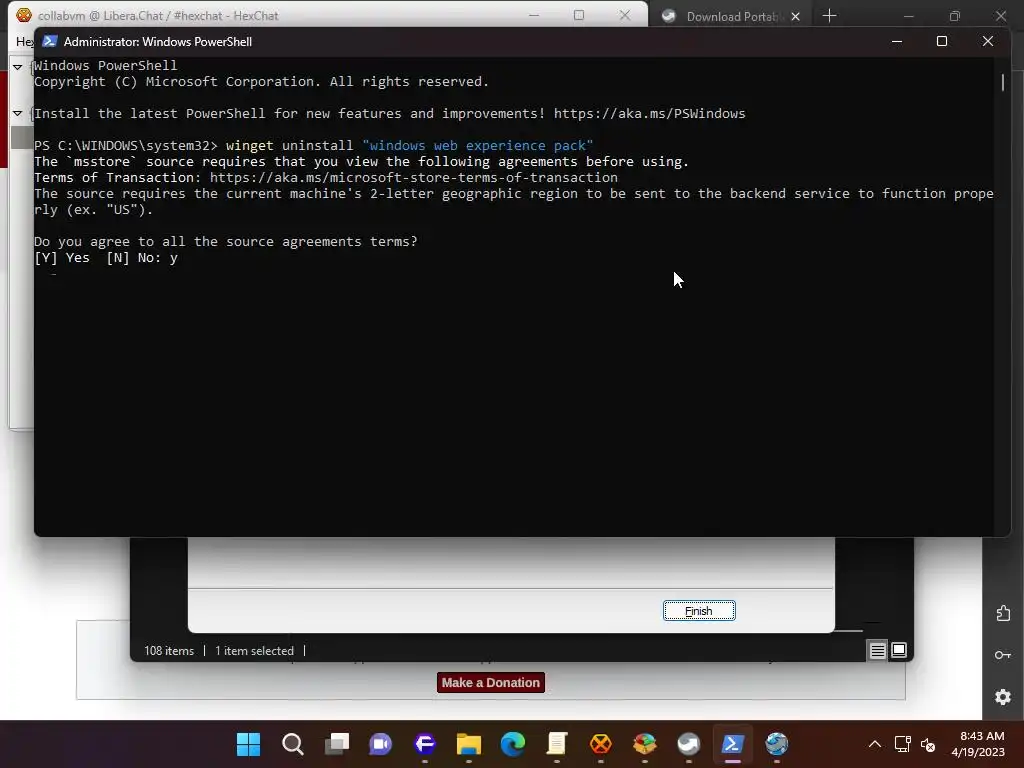Switch Explorer to large thumbnails view
This screenshot has width=1024, height=768.
click(899, 650)
